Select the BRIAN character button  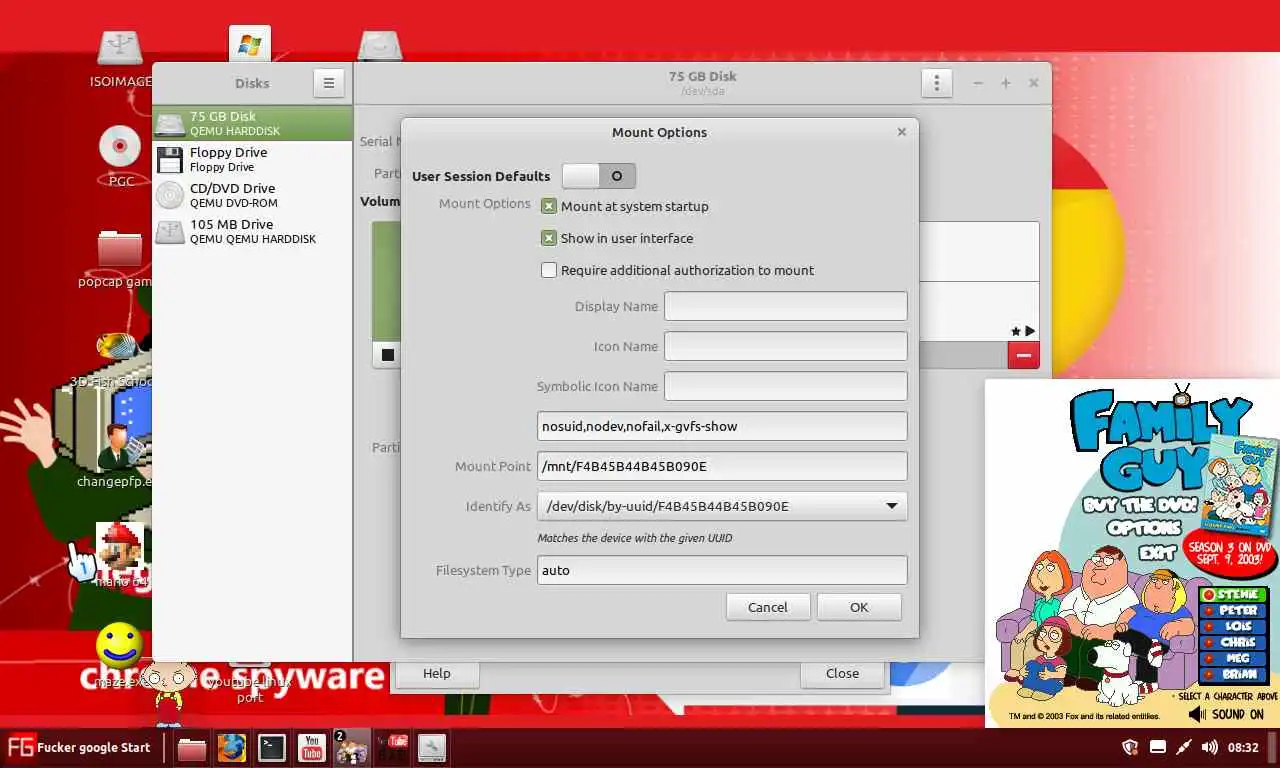pyautogui.click(x=1235, y=675)
